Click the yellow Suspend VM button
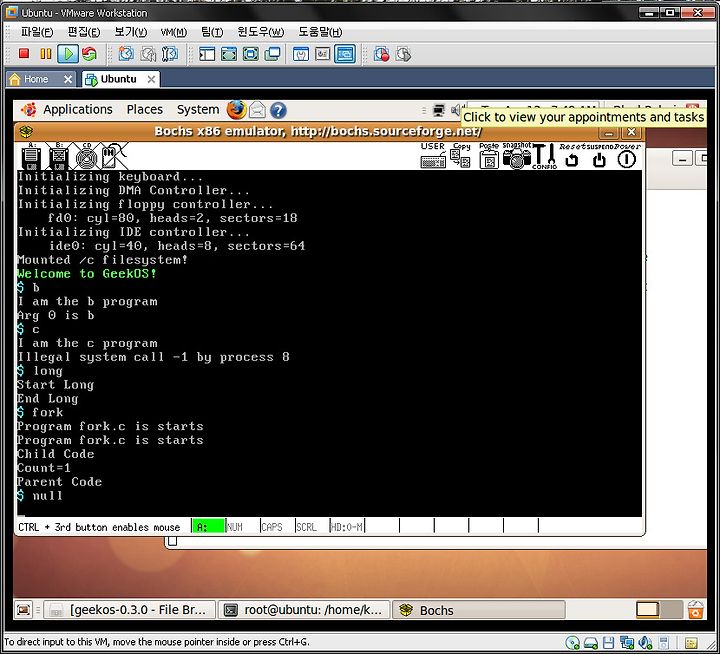The width and height of the screenshot is (720, 654). click(x=46, y=54)
